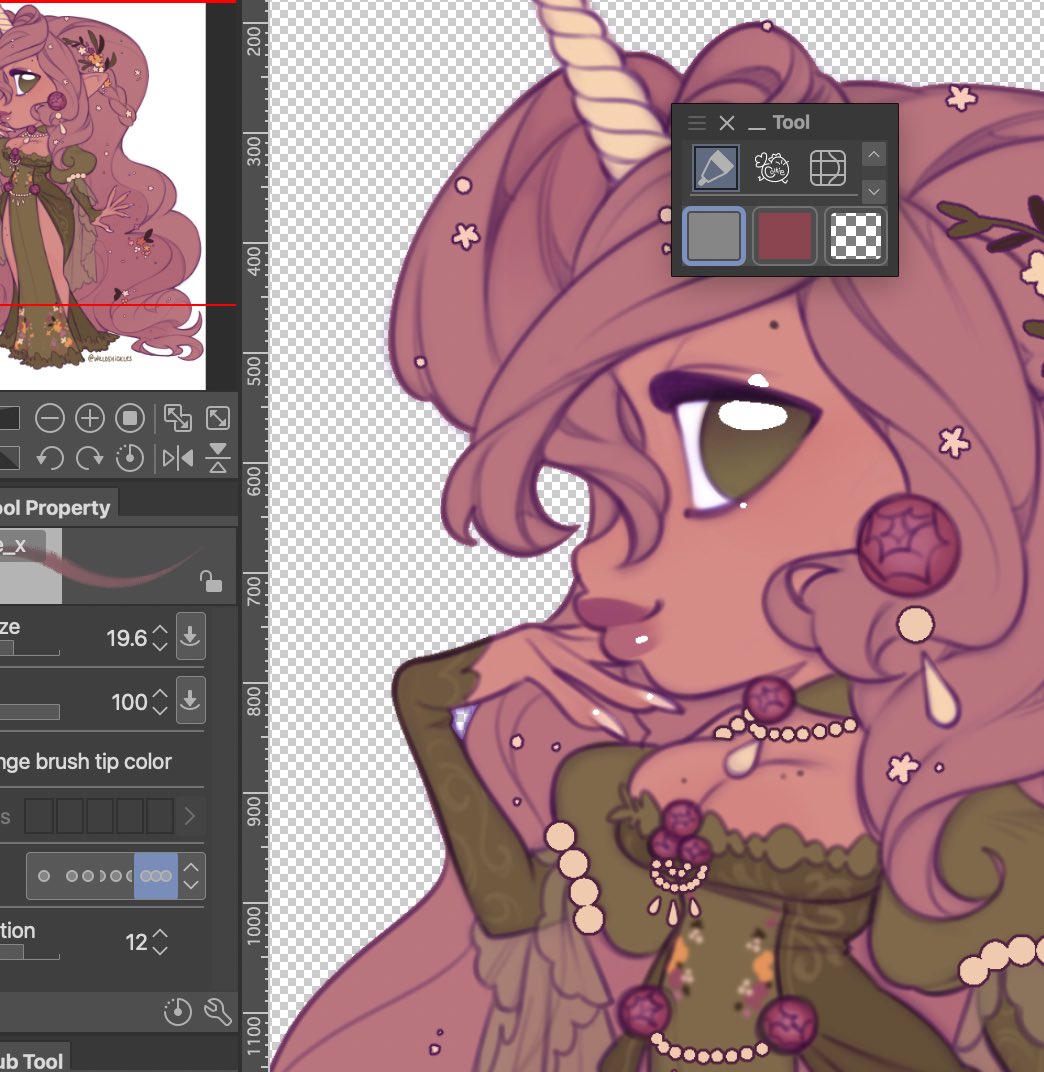Rotate the canvas left in Navigator

pos(50,458)
